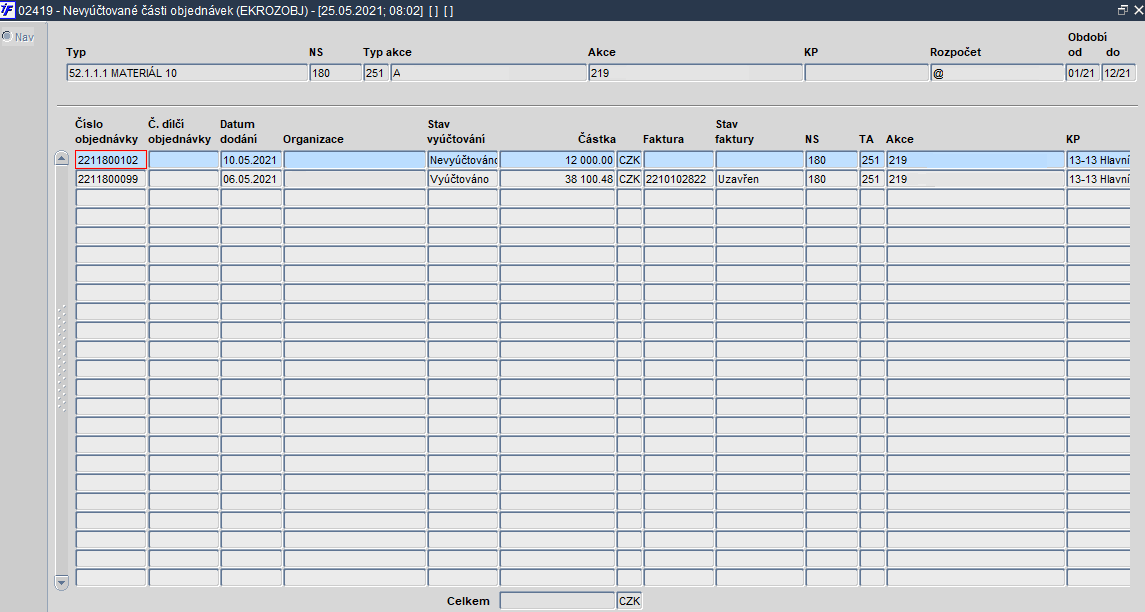Click the CZK currency next to Celkem
This screenshot has width=1145, height=612.
tap(629, 601)
